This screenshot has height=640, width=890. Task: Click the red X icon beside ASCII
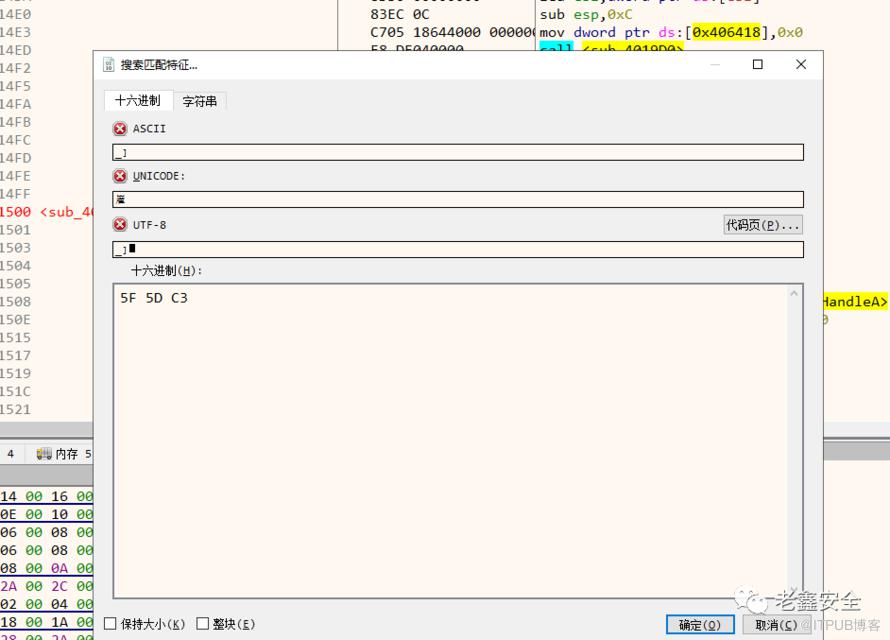120,129
